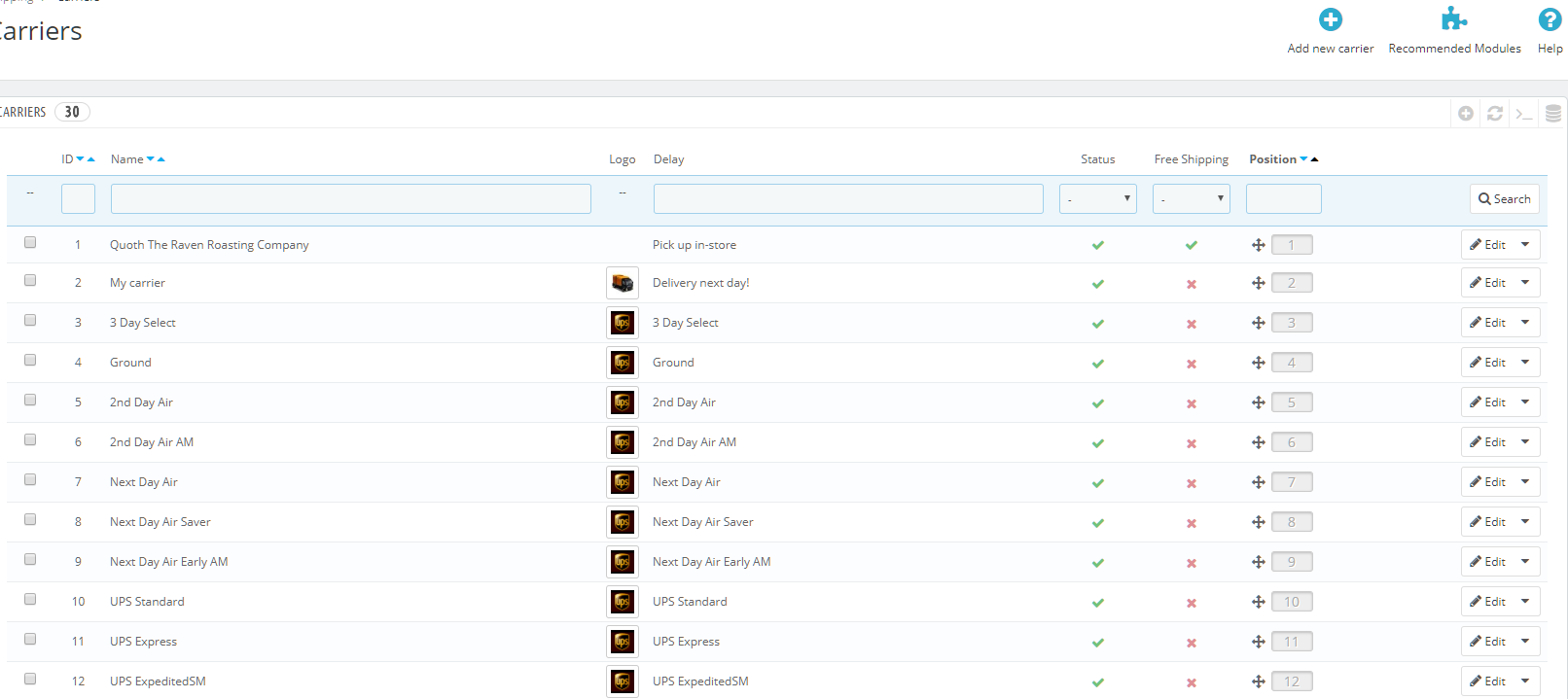Click move handle for UPS Standard row
Image resolution: width=1568 pixels, height=699 pixels.
pyautogui.click(x=1258, y=602)
